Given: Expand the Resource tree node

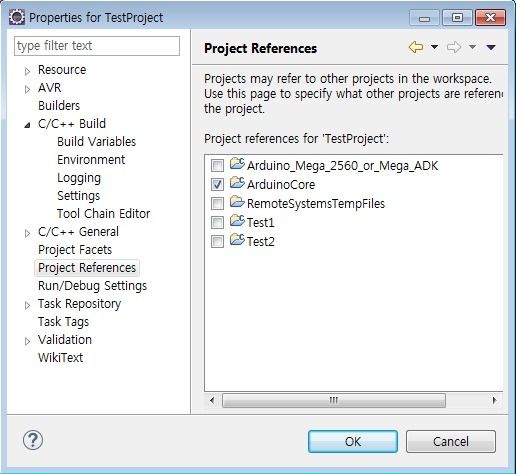Looking at the screenshot, I should tap(27, 71).
